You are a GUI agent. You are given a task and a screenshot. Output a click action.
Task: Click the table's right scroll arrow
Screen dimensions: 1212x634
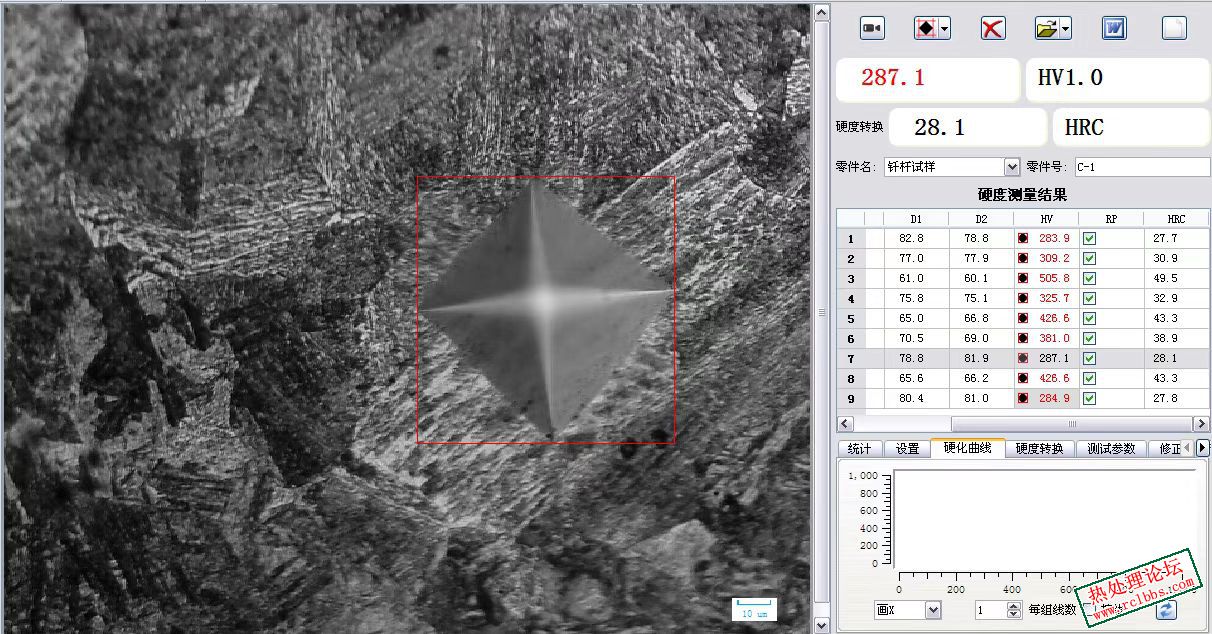tap(1201, 424)
